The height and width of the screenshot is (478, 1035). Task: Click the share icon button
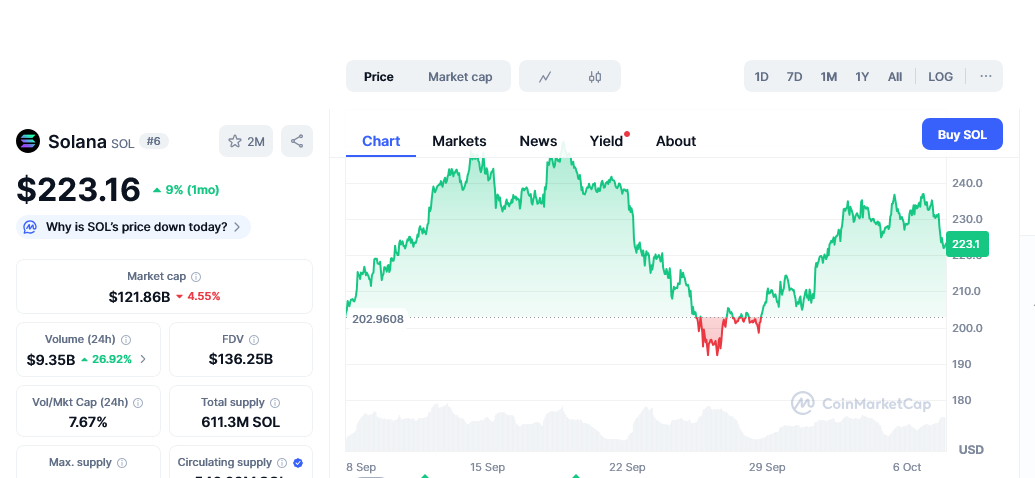click(x=297, y=142)
